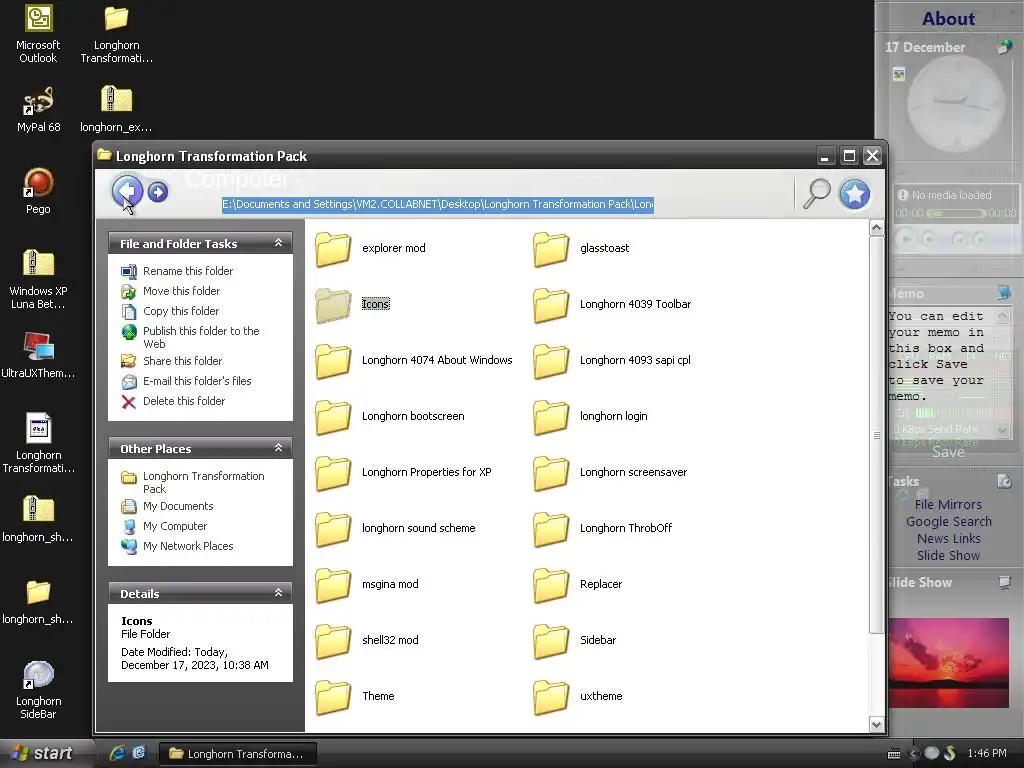Select the UltraUXThem desktop icon
This screenshot has height=768, width=1024.
(38, 355)
